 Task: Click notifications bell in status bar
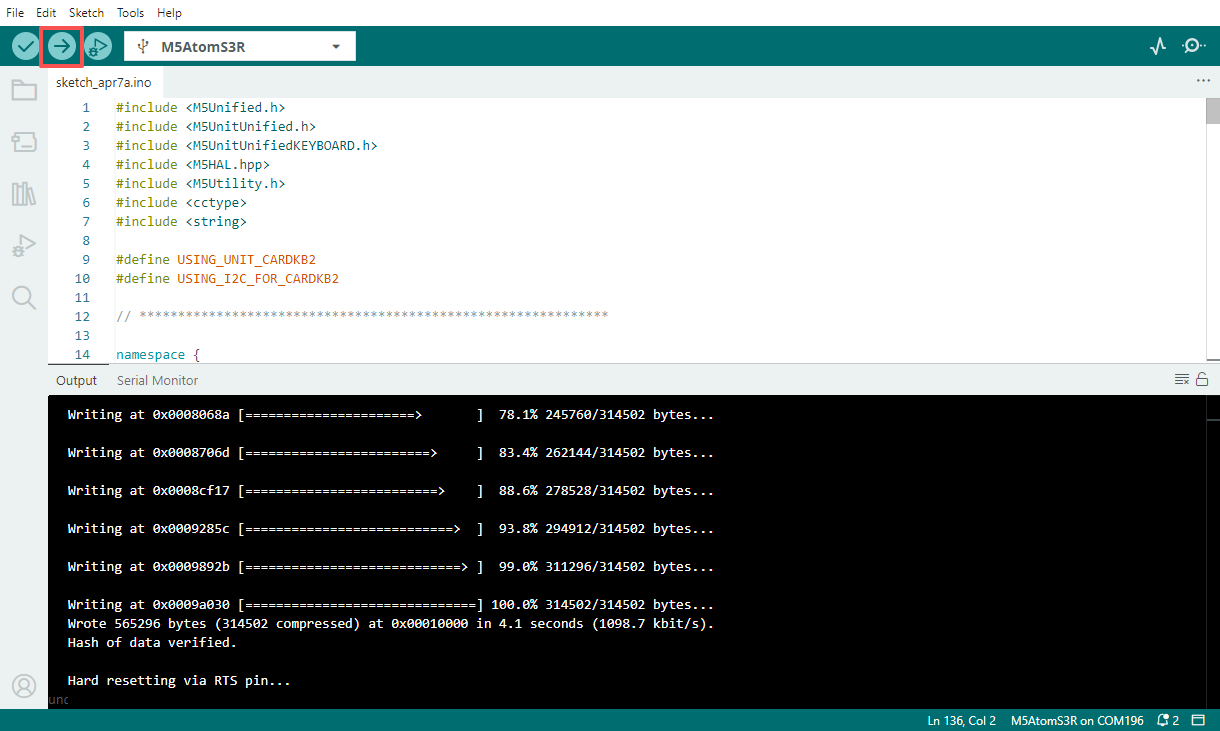1168,720
